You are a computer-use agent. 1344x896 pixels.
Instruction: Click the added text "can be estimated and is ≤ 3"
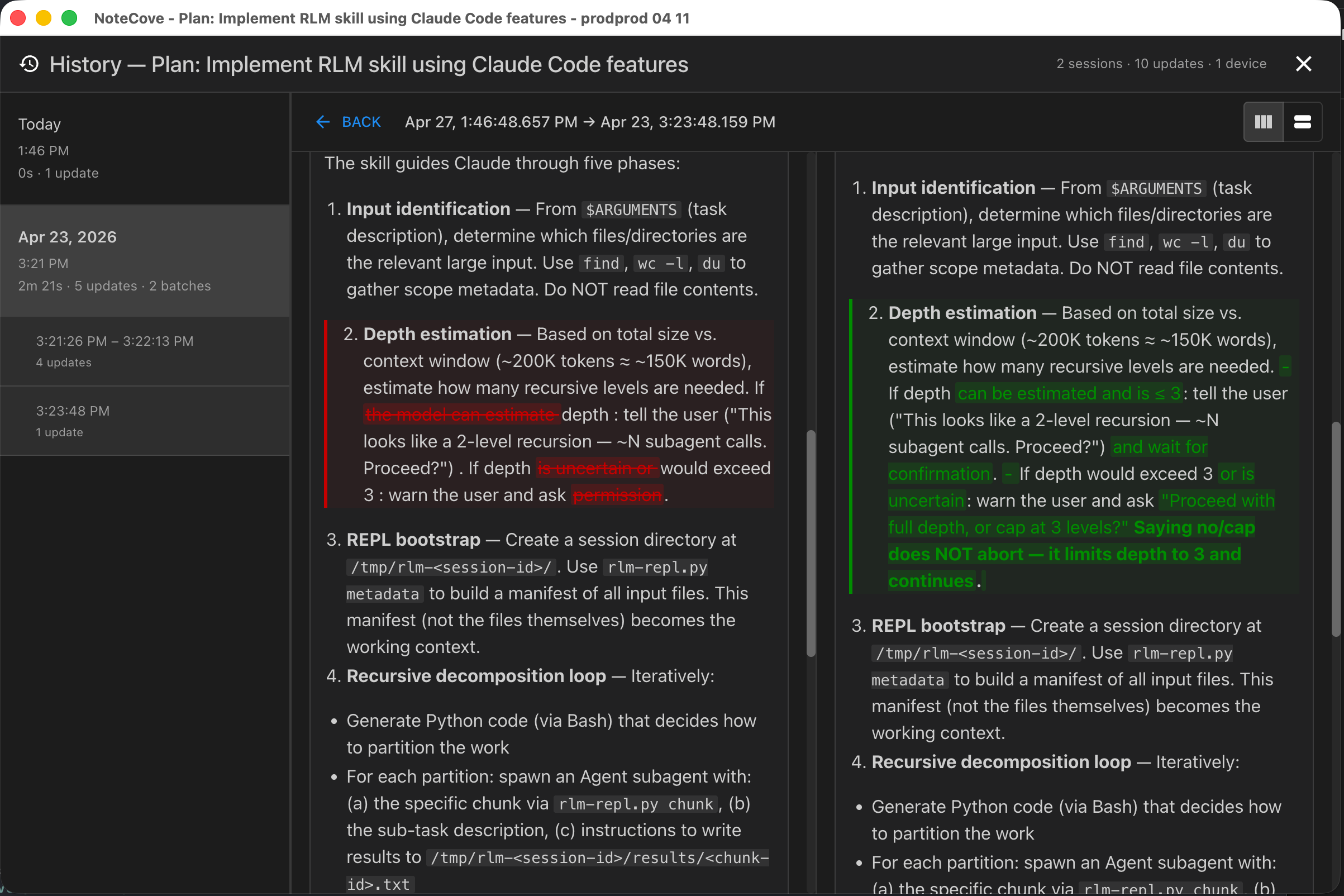coord(1069,394)
